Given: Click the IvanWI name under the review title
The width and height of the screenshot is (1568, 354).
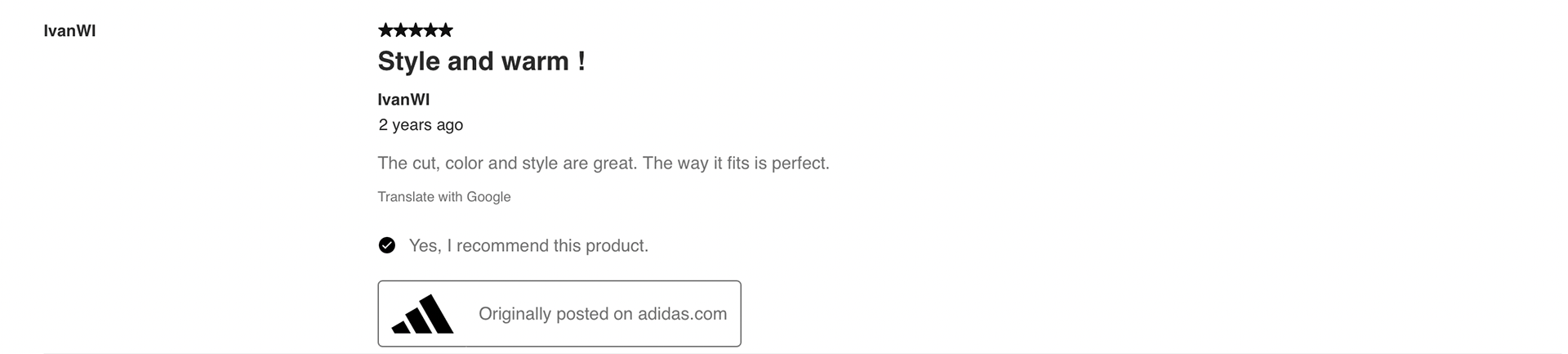Looking at the screenshot, I should coord(403,100).
